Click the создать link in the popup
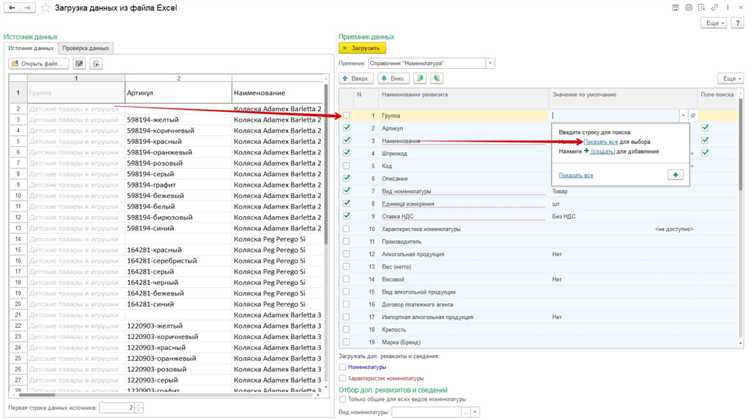750x420 pixels. [x=602, y=151]
